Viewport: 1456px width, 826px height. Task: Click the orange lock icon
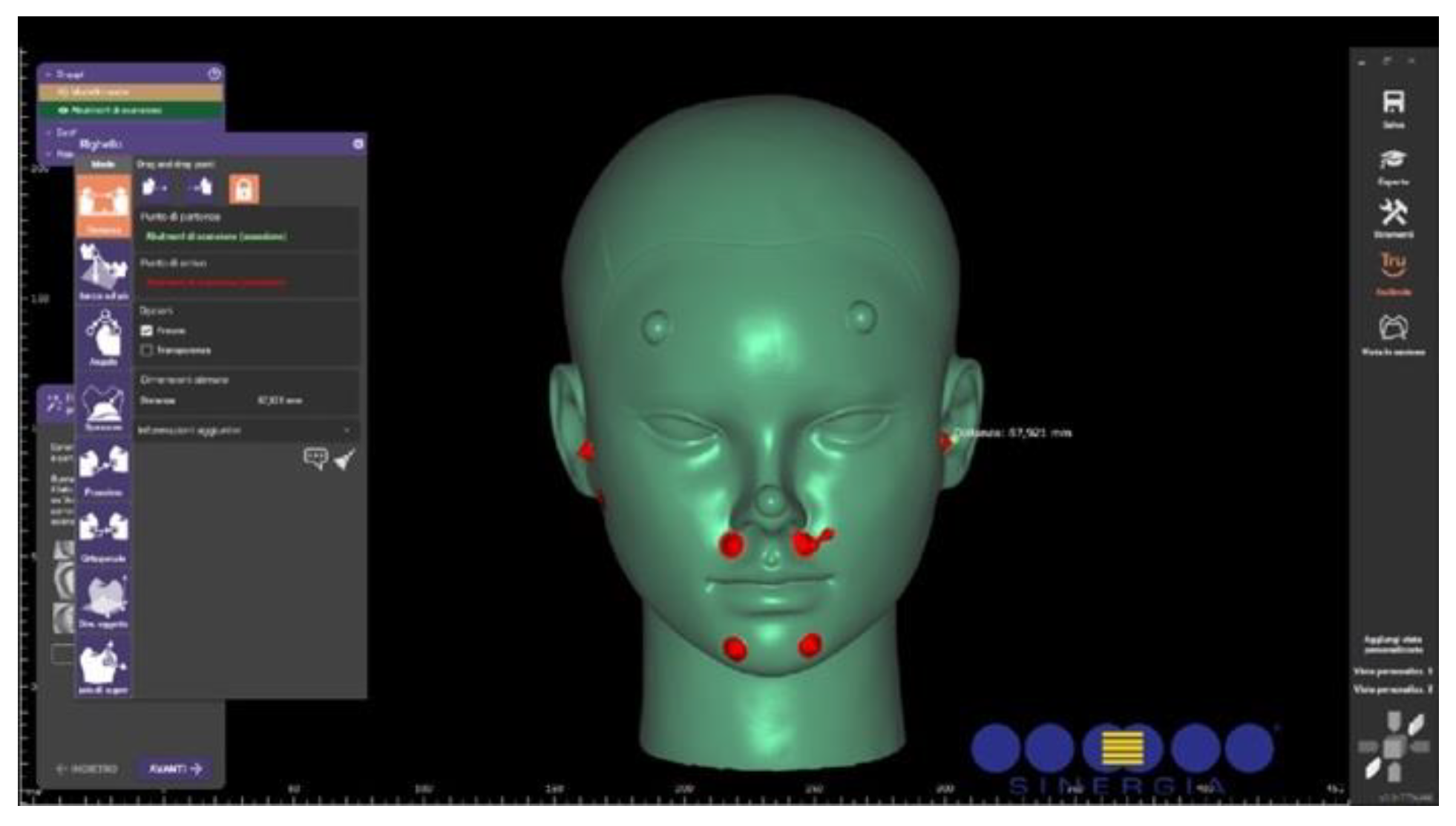click(x=243, y=189)
